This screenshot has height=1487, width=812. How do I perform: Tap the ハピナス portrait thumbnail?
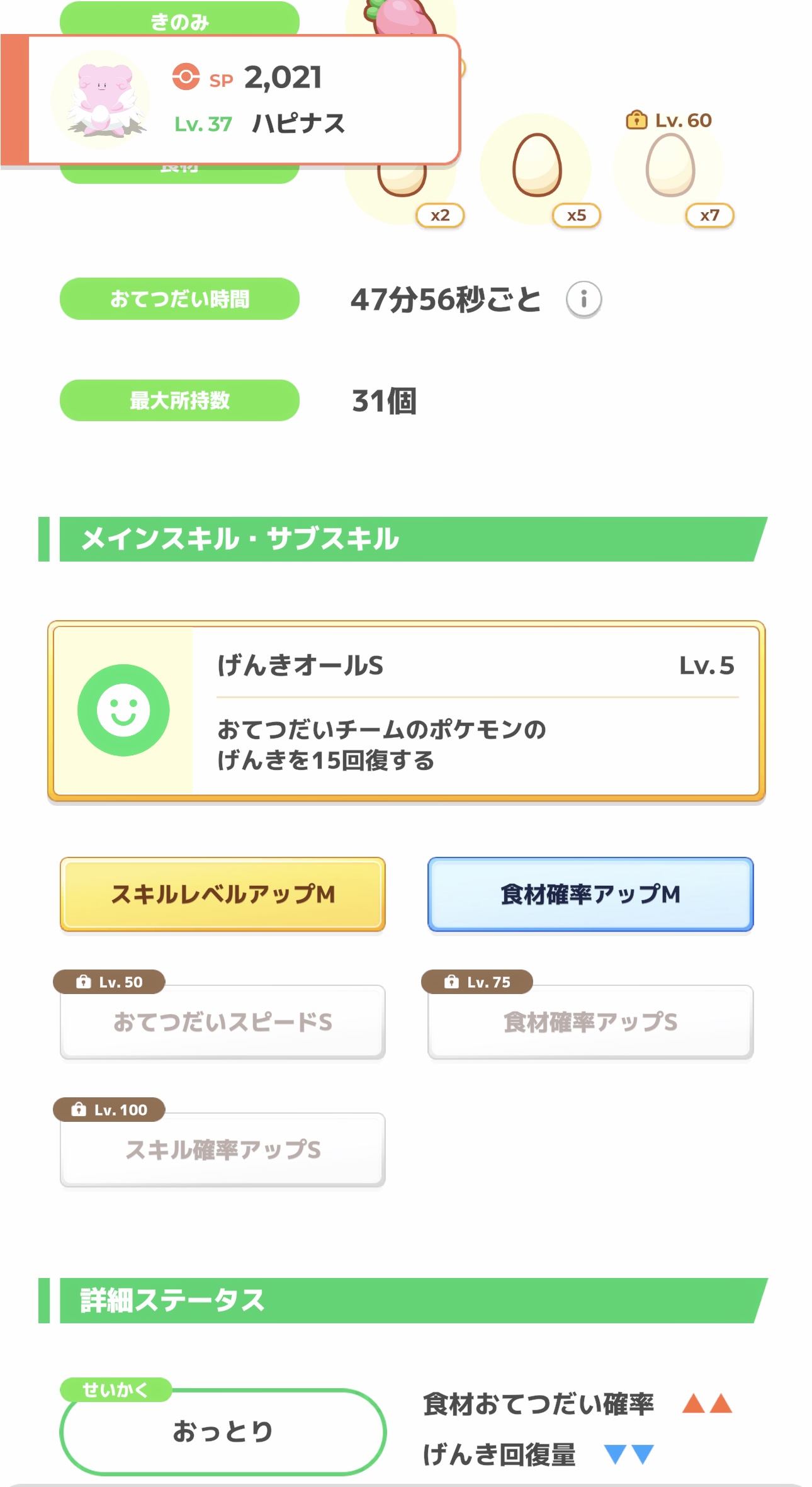(102, 101)
